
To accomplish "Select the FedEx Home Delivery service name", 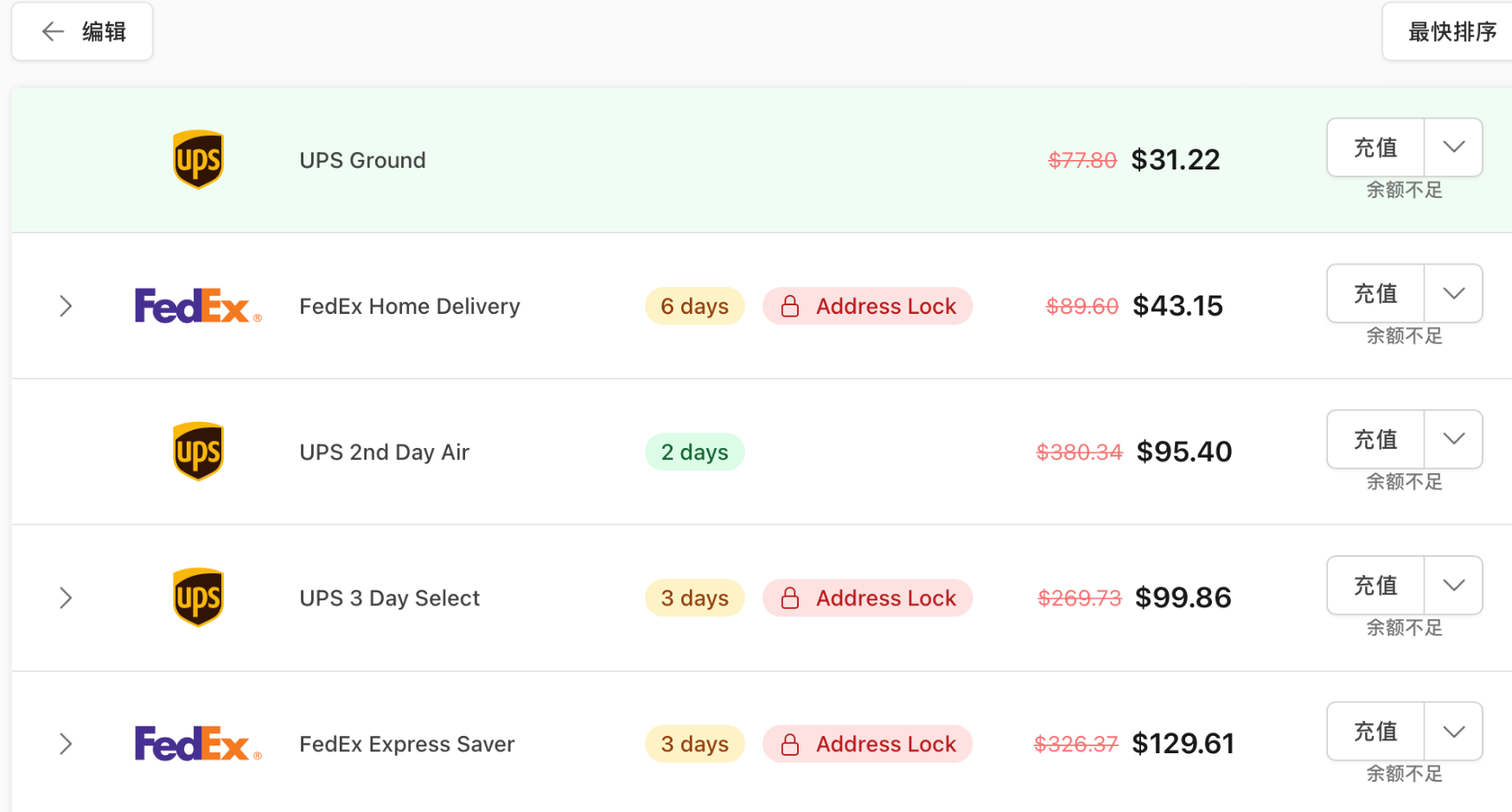I will 410,306.
